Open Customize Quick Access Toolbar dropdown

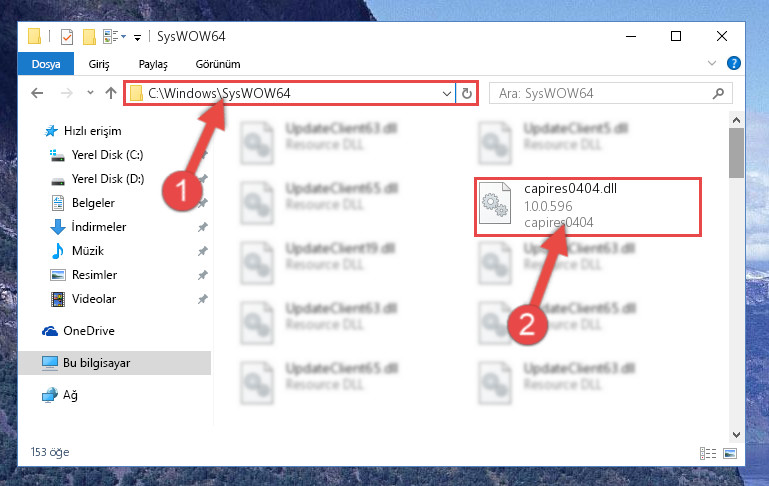[137, 37]
